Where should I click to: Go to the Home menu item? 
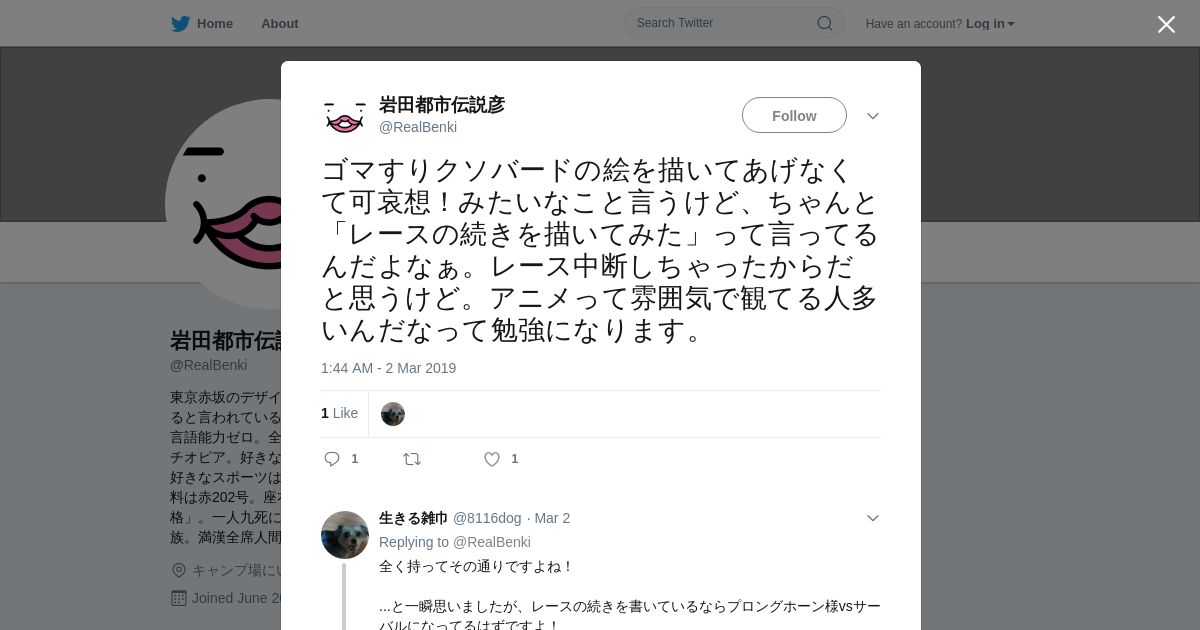[x=215, y=24]
